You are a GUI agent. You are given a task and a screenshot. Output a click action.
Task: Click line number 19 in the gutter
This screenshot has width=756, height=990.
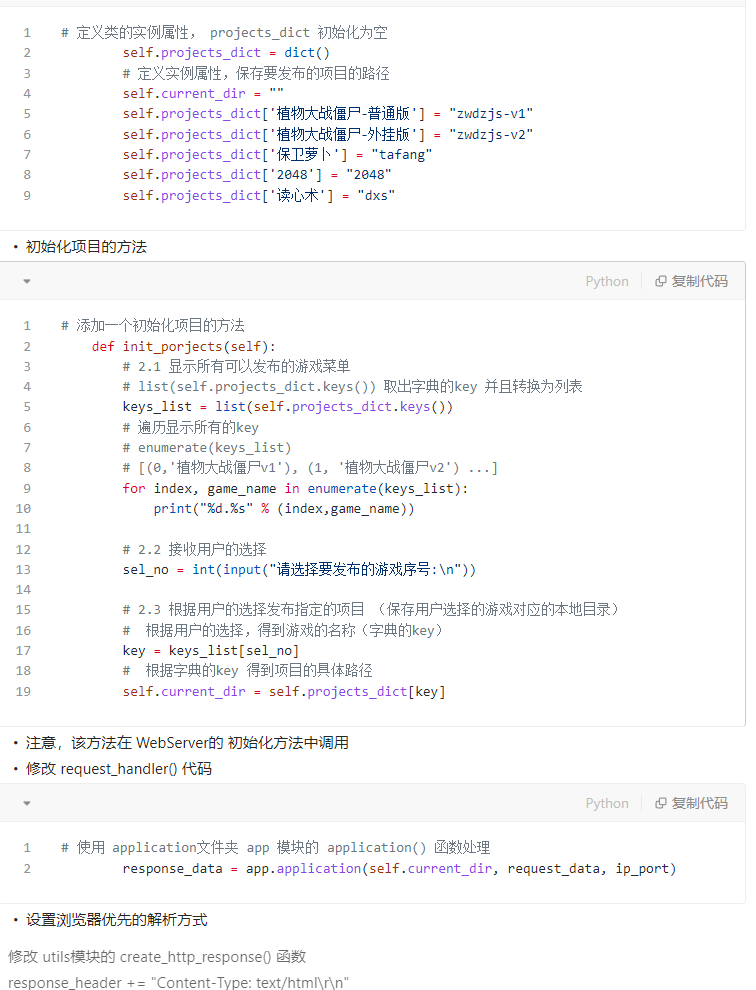click(23, 692)
